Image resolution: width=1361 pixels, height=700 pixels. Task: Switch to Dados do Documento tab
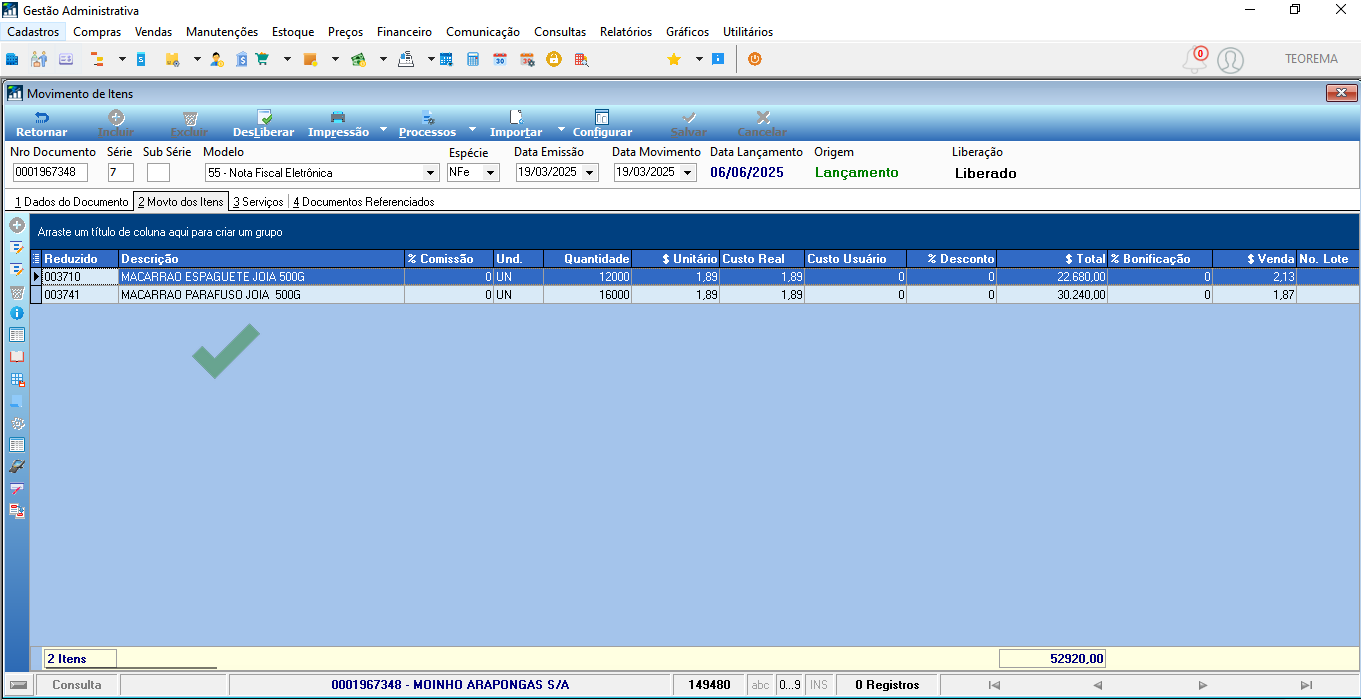[x=71, y=202]
